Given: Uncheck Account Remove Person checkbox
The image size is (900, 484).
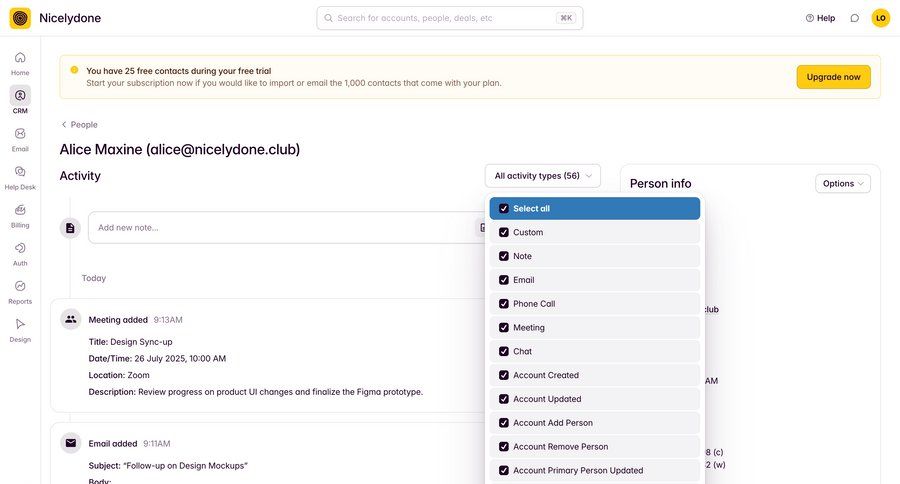Looking at the screenshot, I should click(503, 447).
